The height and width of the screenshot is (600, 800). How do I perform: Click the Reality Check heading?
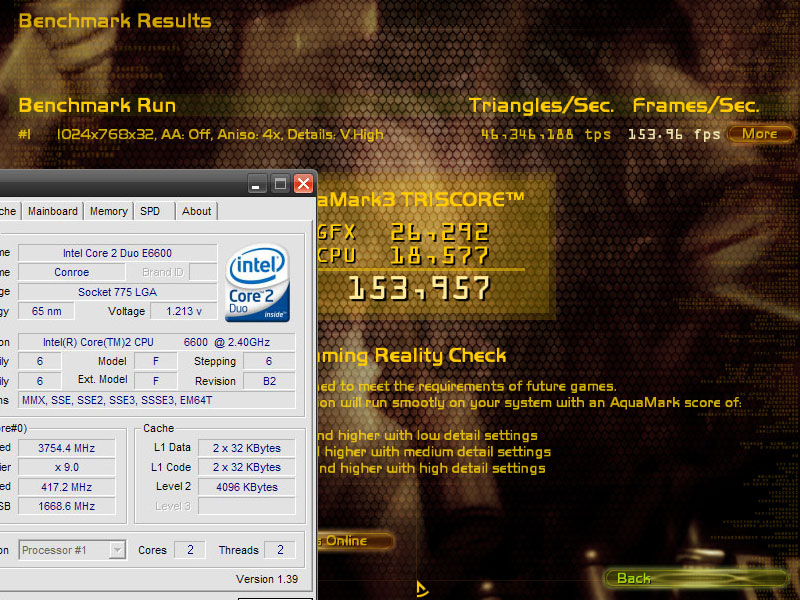[x=412, y=355]
